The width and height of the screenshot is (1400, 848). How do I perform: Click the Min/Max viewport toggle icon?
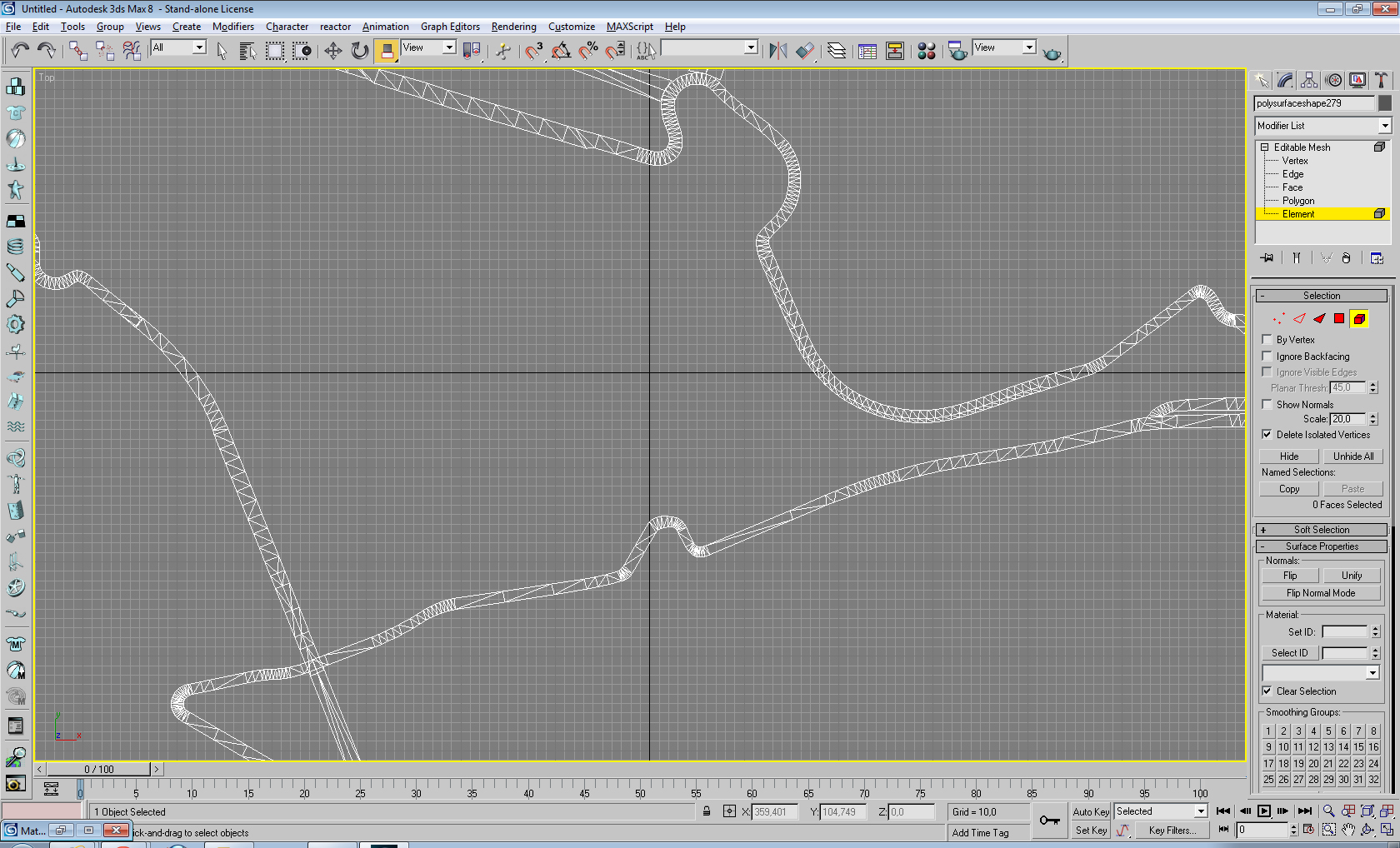point(1387,830)
